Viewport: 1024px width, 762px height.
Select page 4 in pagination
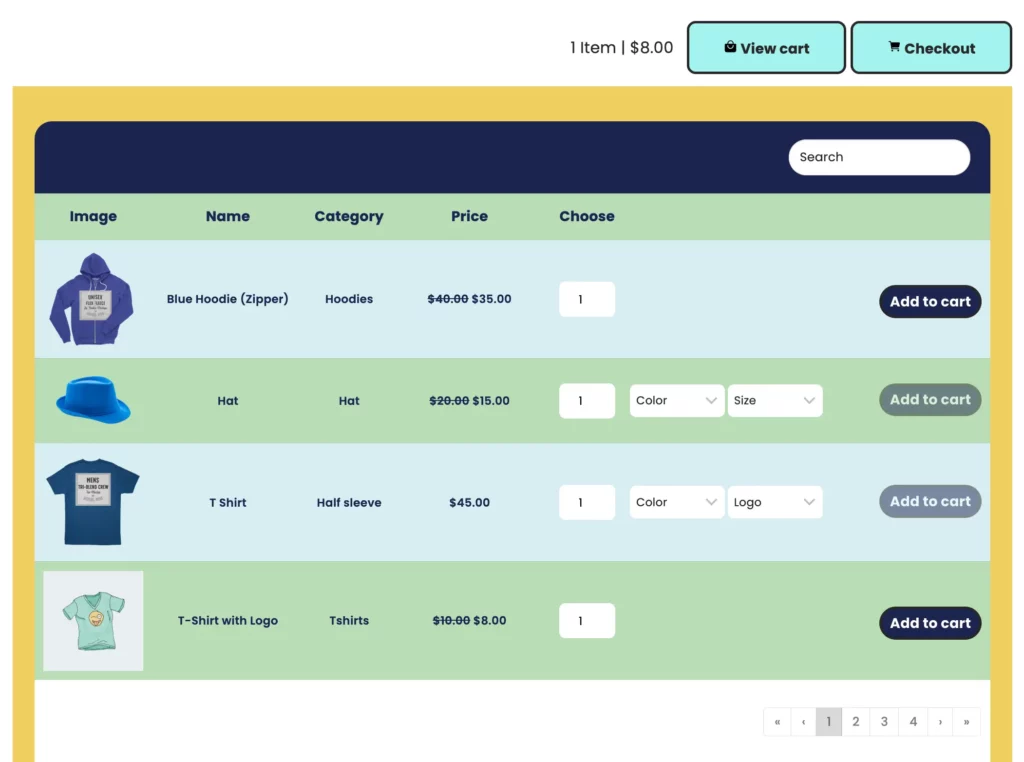pos(913,721)
